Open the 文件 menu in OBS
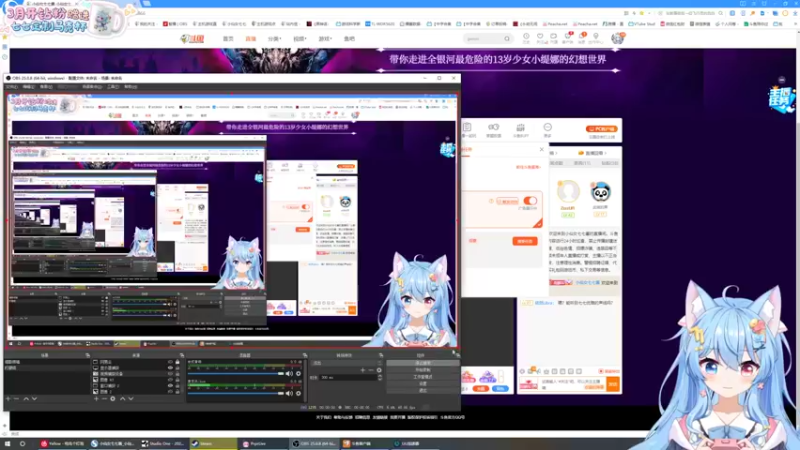 pyautogui.click(x=11, y=87)
